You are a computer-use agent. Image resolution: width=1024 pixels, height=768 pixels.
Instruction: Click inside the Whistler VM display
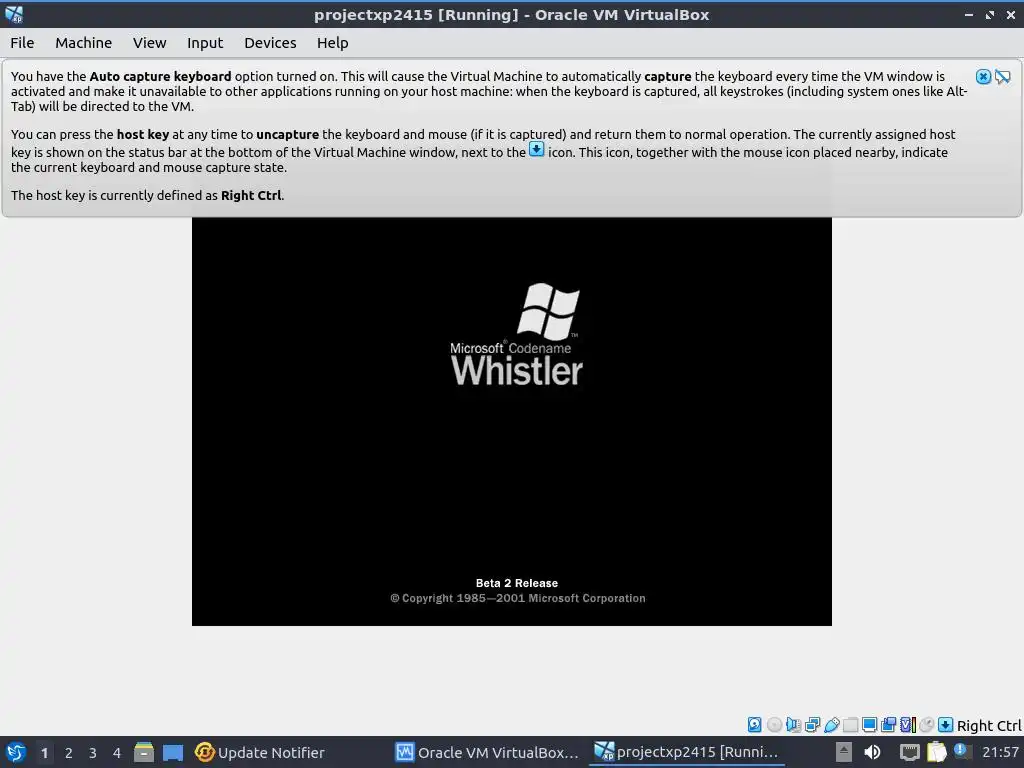click(512, 422)
